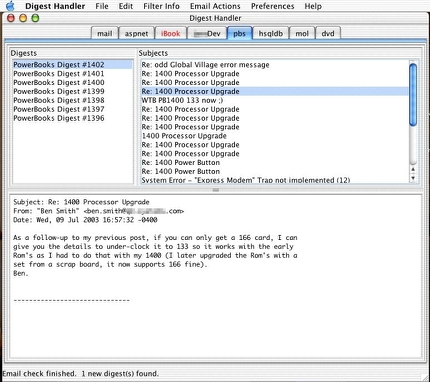Select PowerBooks Digest #1401

(x=72, y=73)
